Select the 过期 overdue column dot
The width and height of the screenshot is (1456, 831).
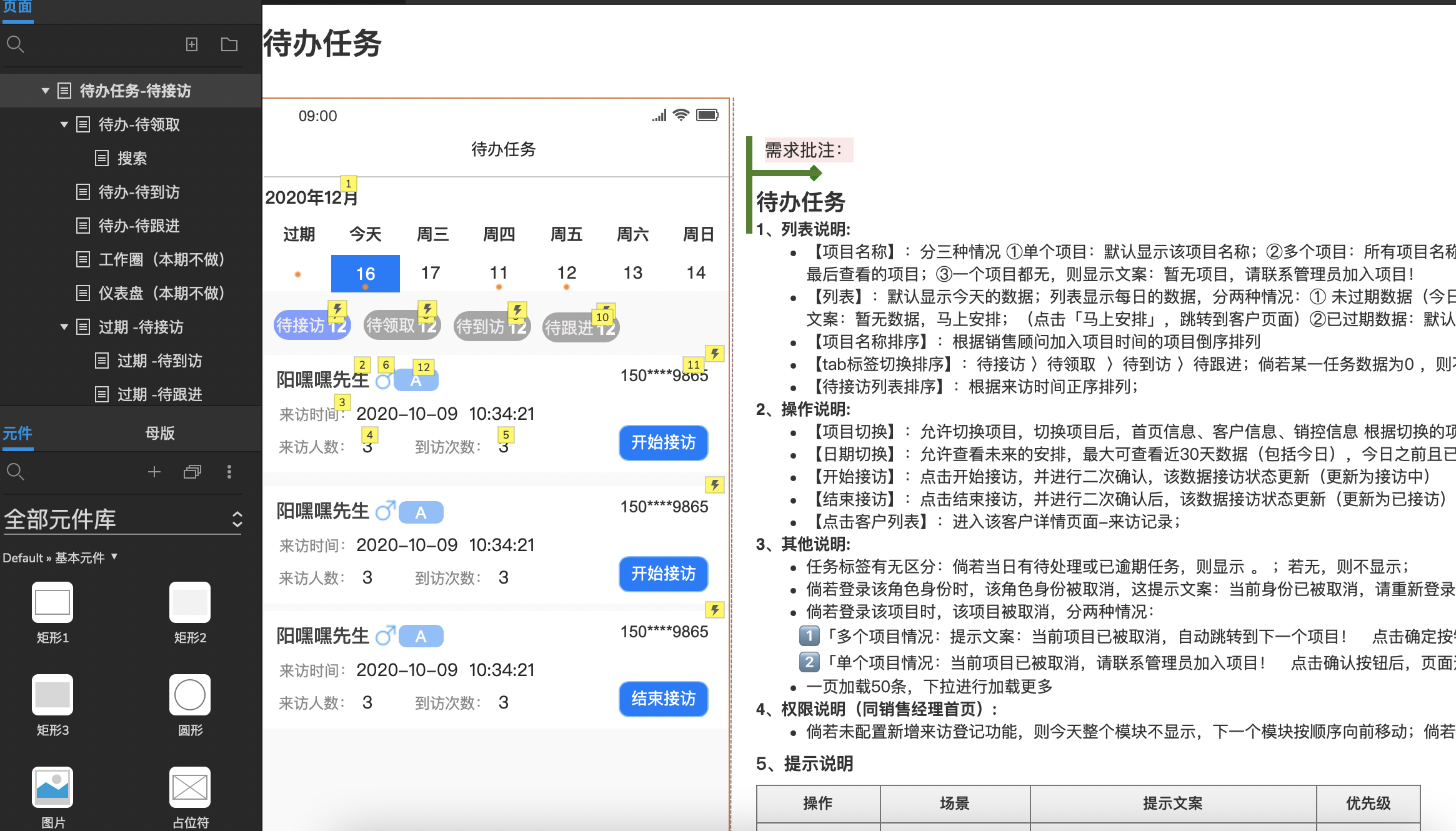click(x=298, y=274)
